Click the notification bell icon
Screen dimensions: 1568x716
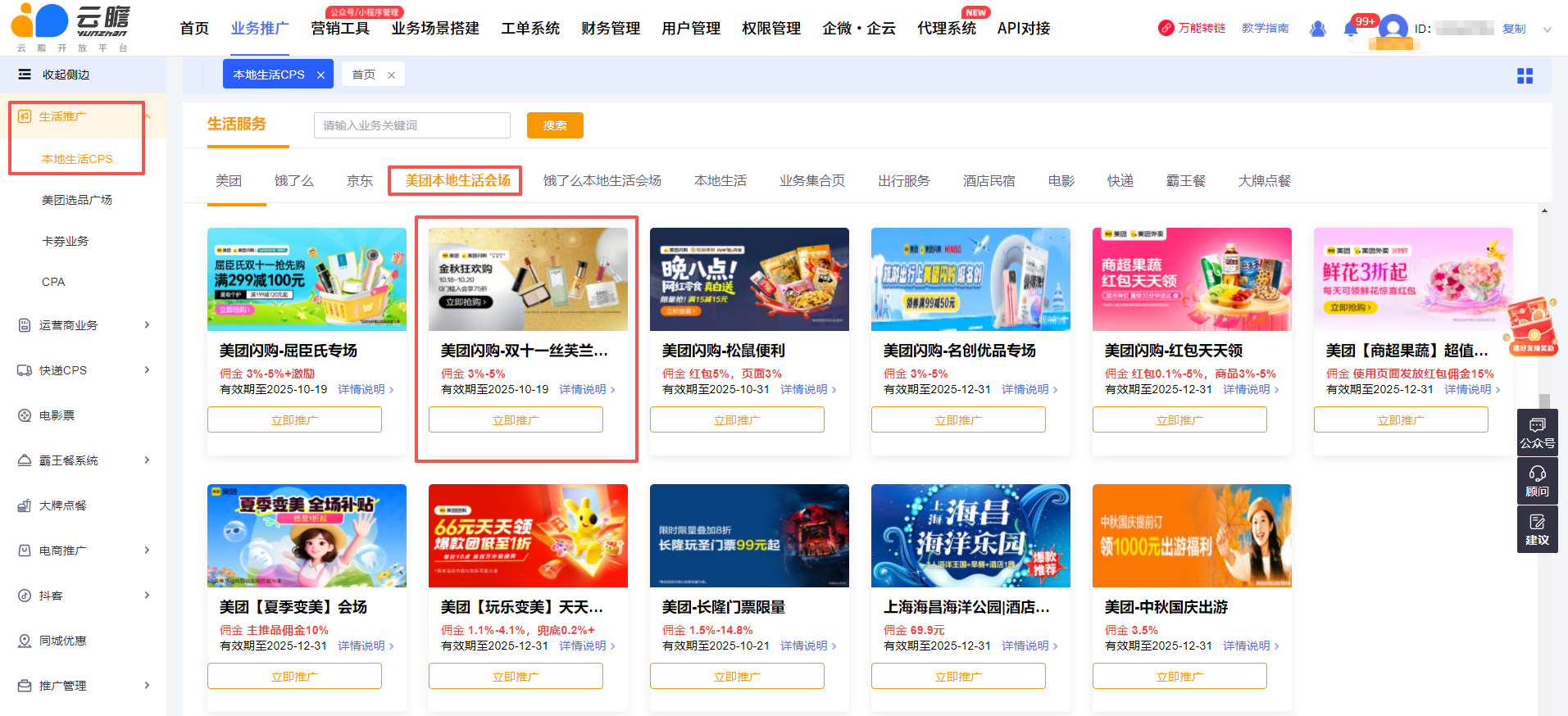(1350, 29)
